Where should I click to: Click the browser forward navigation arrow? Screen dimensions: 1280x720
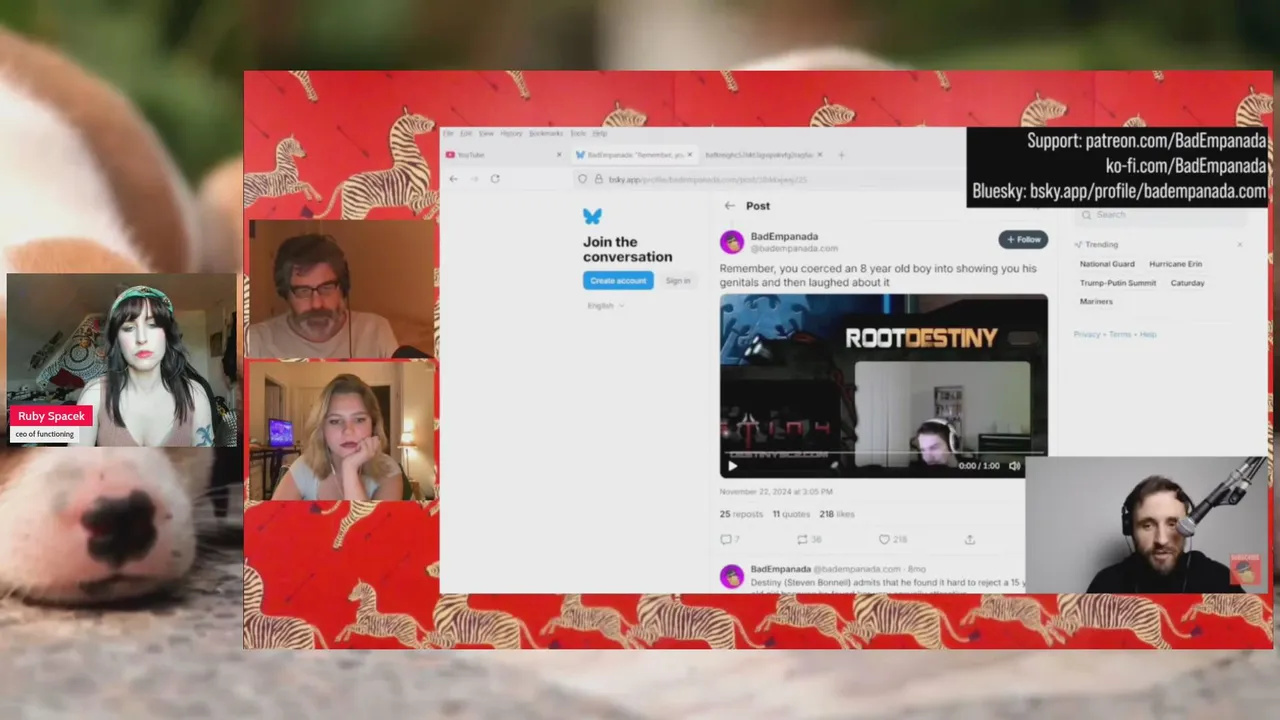[x=474, y=179]
